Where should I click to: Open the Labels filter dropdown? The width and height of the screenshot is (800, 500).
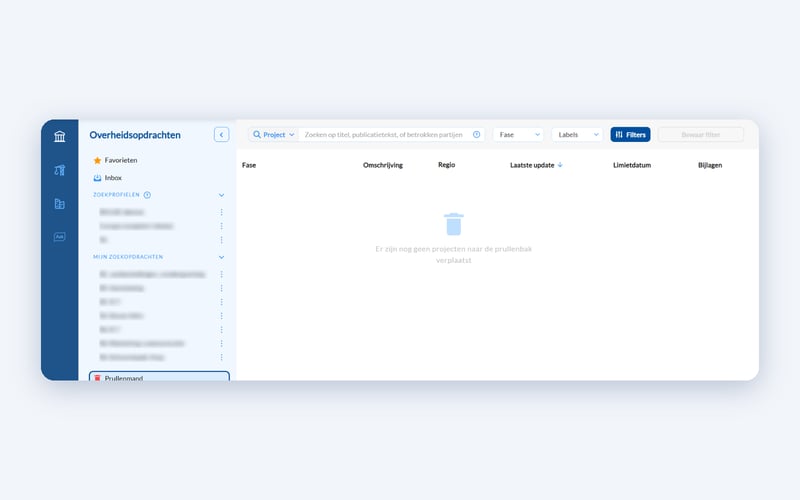pos(578,135)
